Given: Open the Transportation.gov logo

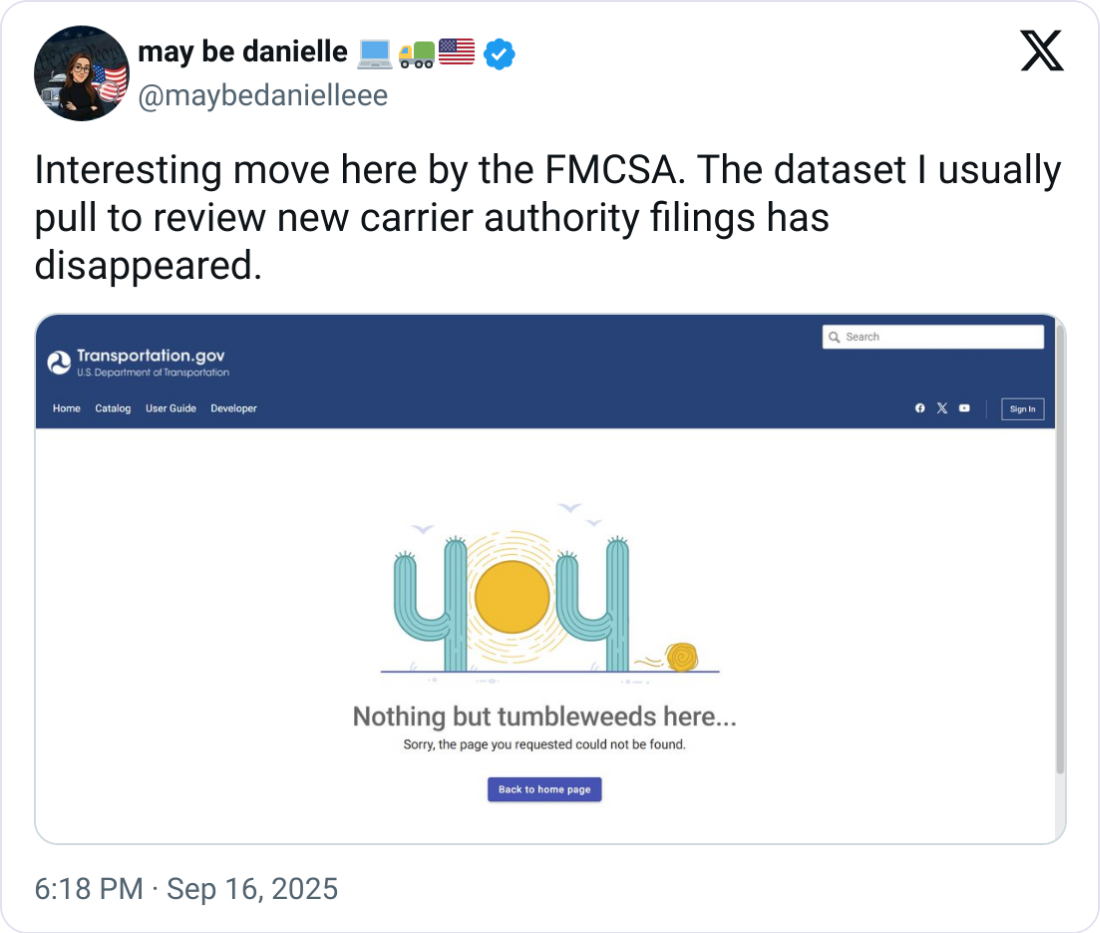Looking at the screenshot, I should point(138,363).
